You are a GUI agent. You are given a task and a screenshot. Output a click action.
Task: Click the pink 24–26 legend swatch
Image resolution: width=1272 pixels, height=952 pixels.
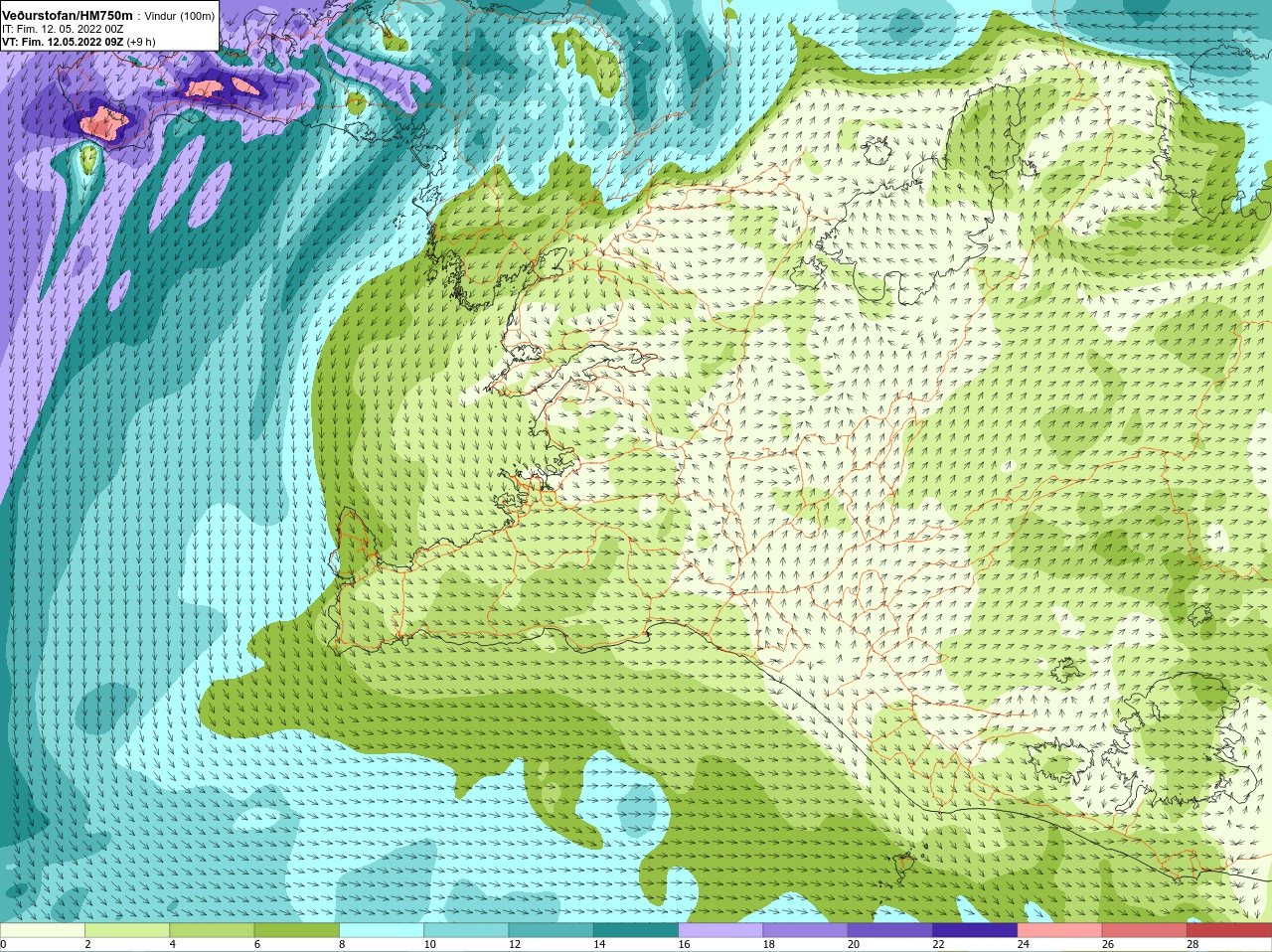click(1060, 930)
